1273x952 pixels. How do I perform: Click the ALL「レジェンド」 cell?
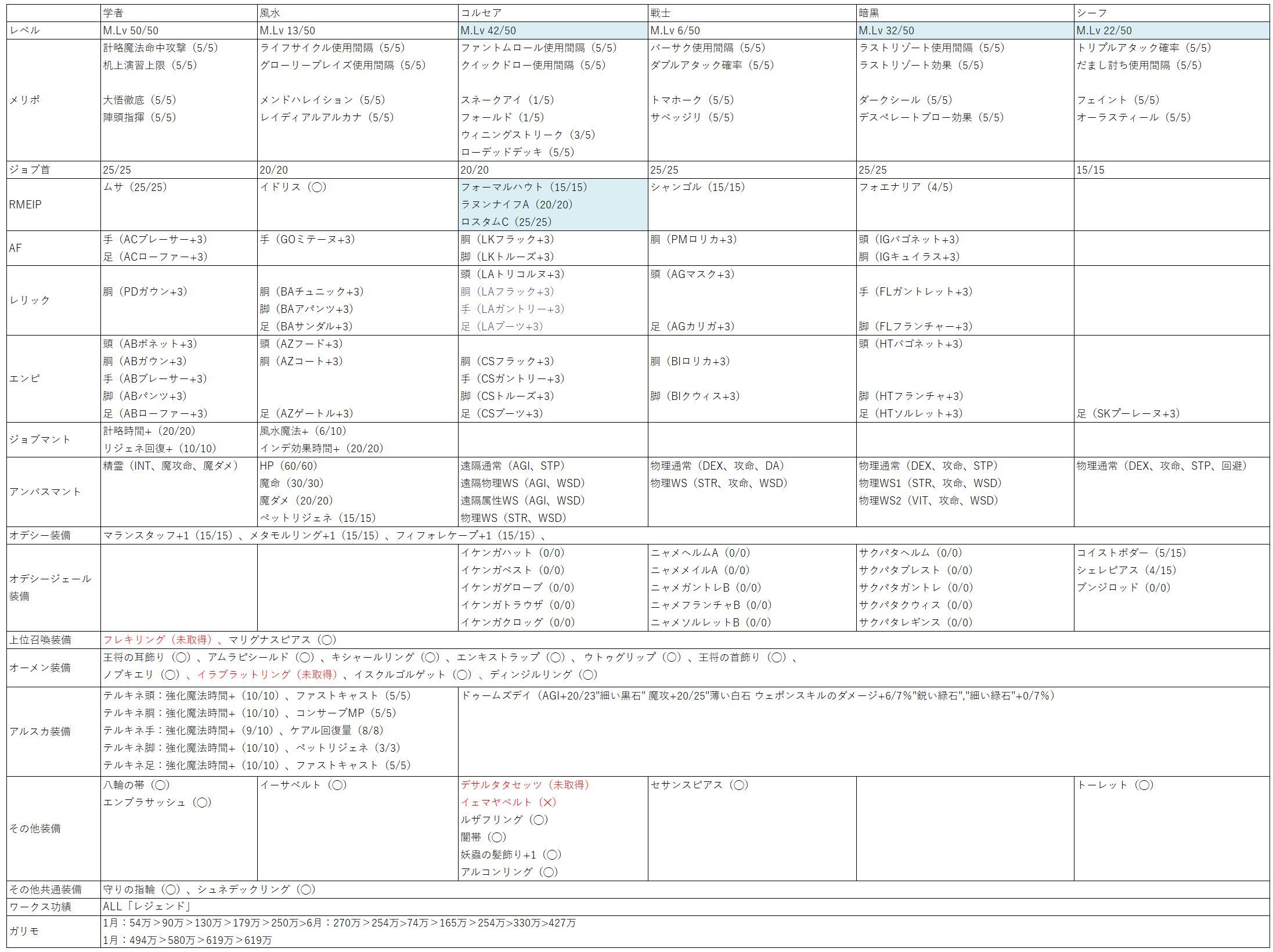tap(147, 907)
